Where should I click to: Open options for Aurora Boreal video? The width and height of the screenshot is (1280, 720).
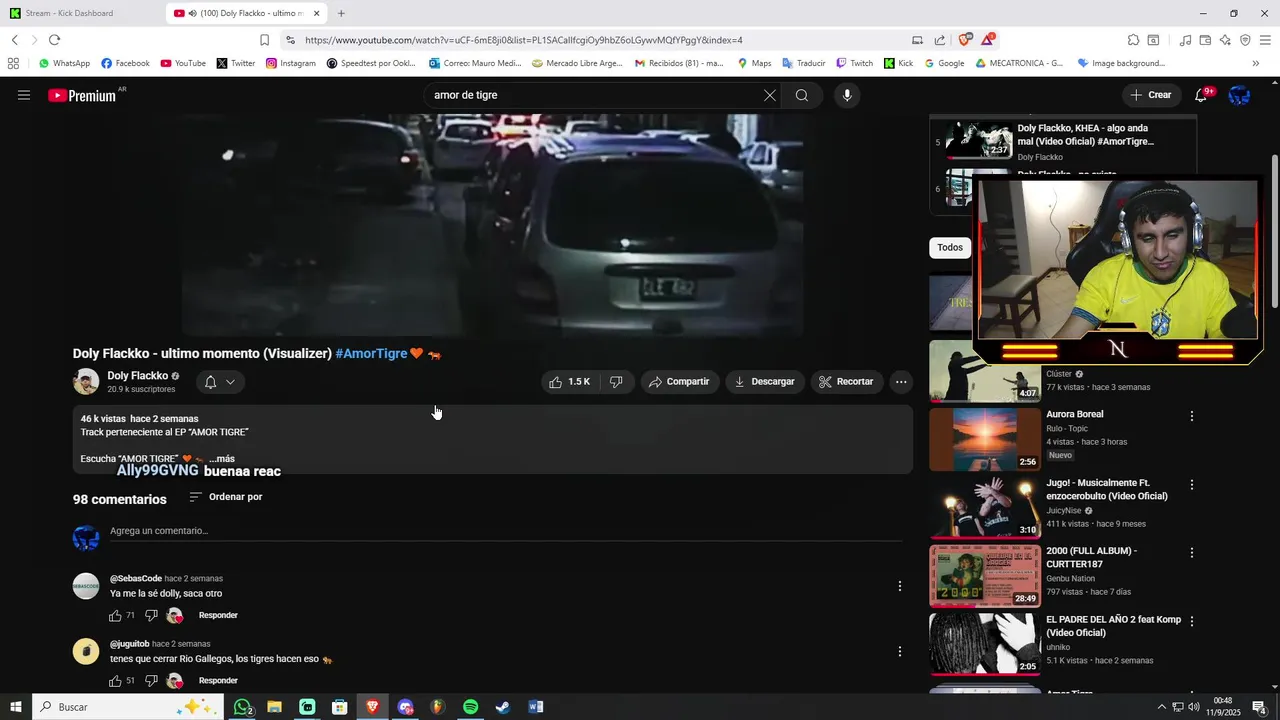pyautogui.click(x=1191, y=416)
